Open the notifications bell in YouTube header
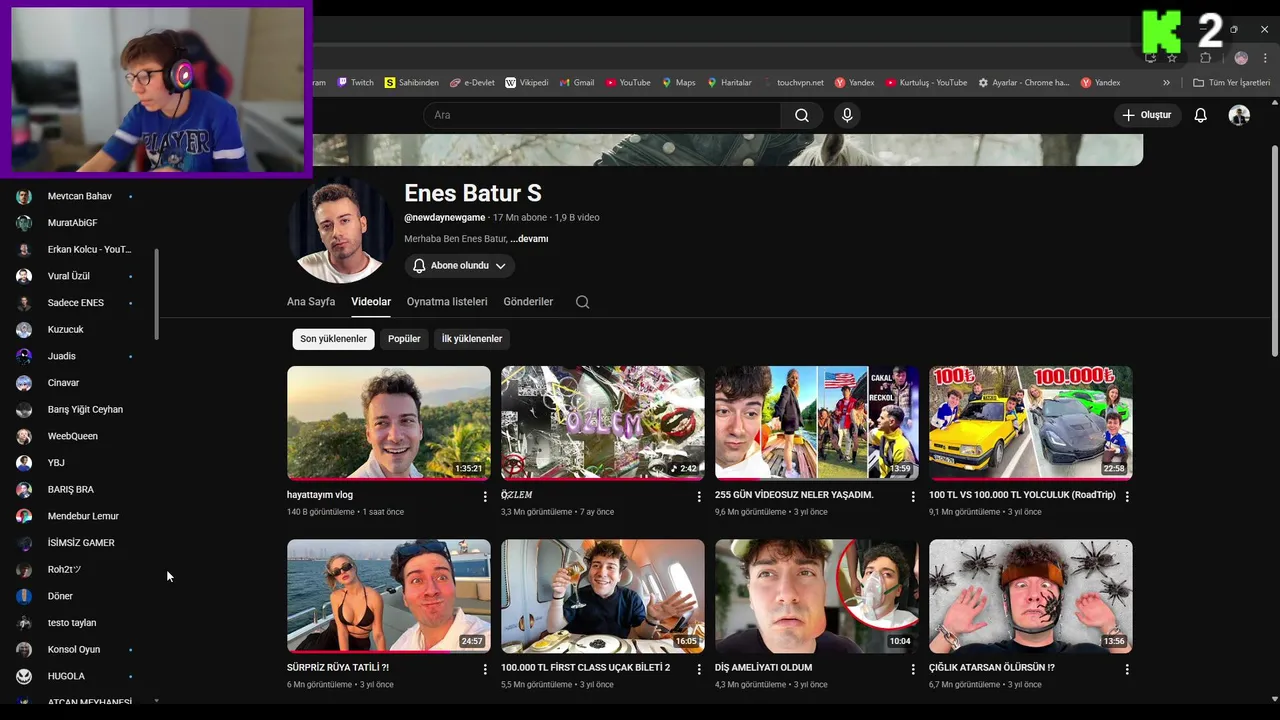This screenshot has height=720, width=1280. [x=1200, y=115]
